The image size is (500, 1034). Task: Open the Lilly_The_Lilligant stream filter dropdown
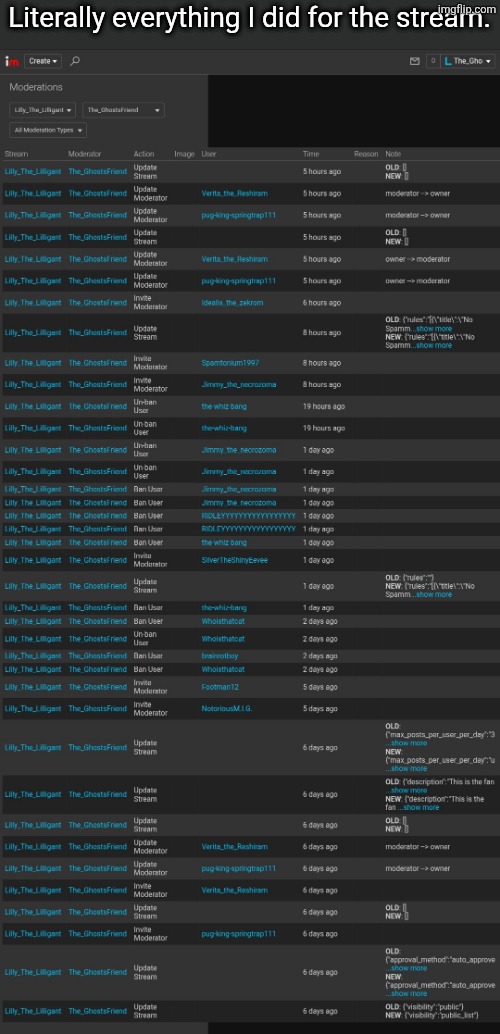pos(43,110)
